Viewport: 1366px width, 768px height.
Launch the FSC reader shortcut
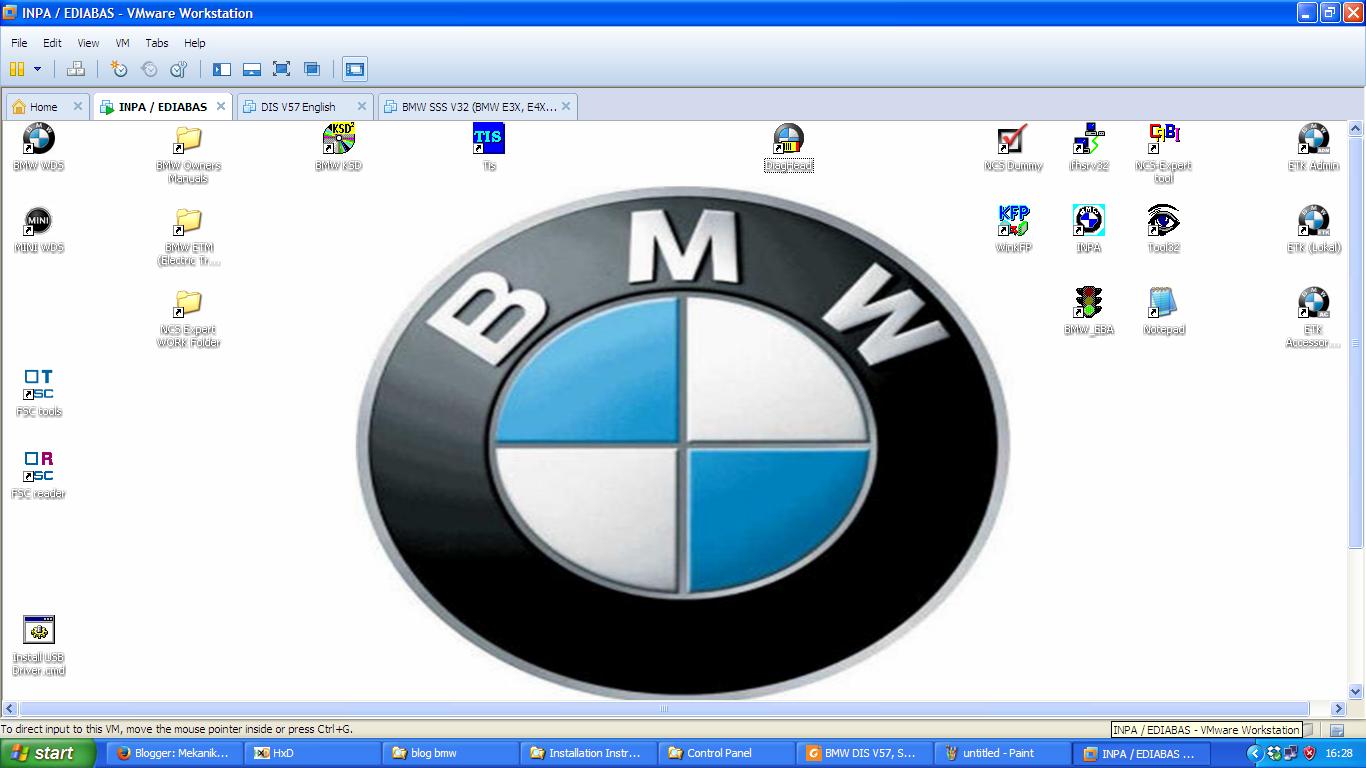click(38, 475)
